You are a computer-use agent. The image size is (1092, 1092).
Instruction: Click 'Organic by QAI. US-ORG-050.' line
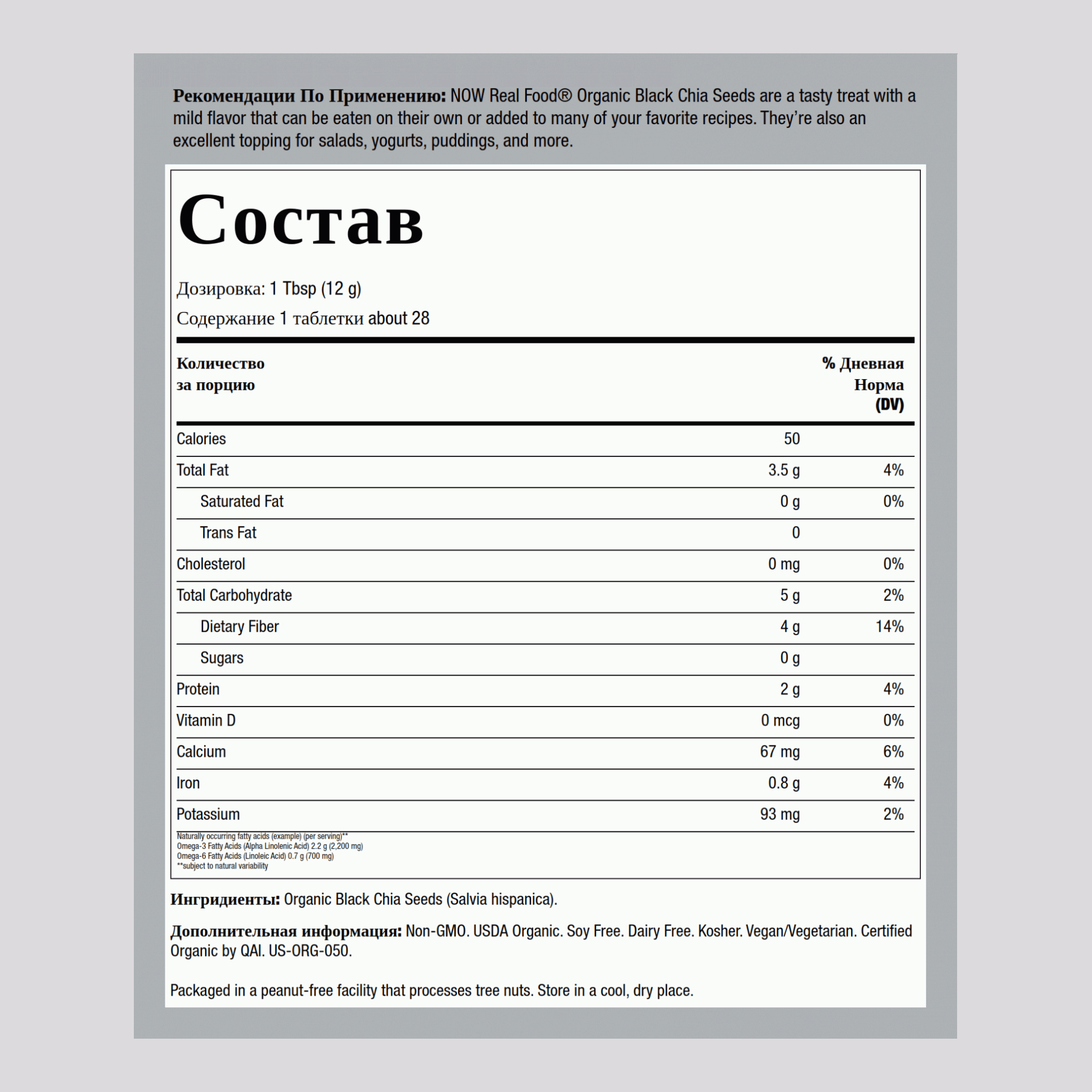(261, 951)
